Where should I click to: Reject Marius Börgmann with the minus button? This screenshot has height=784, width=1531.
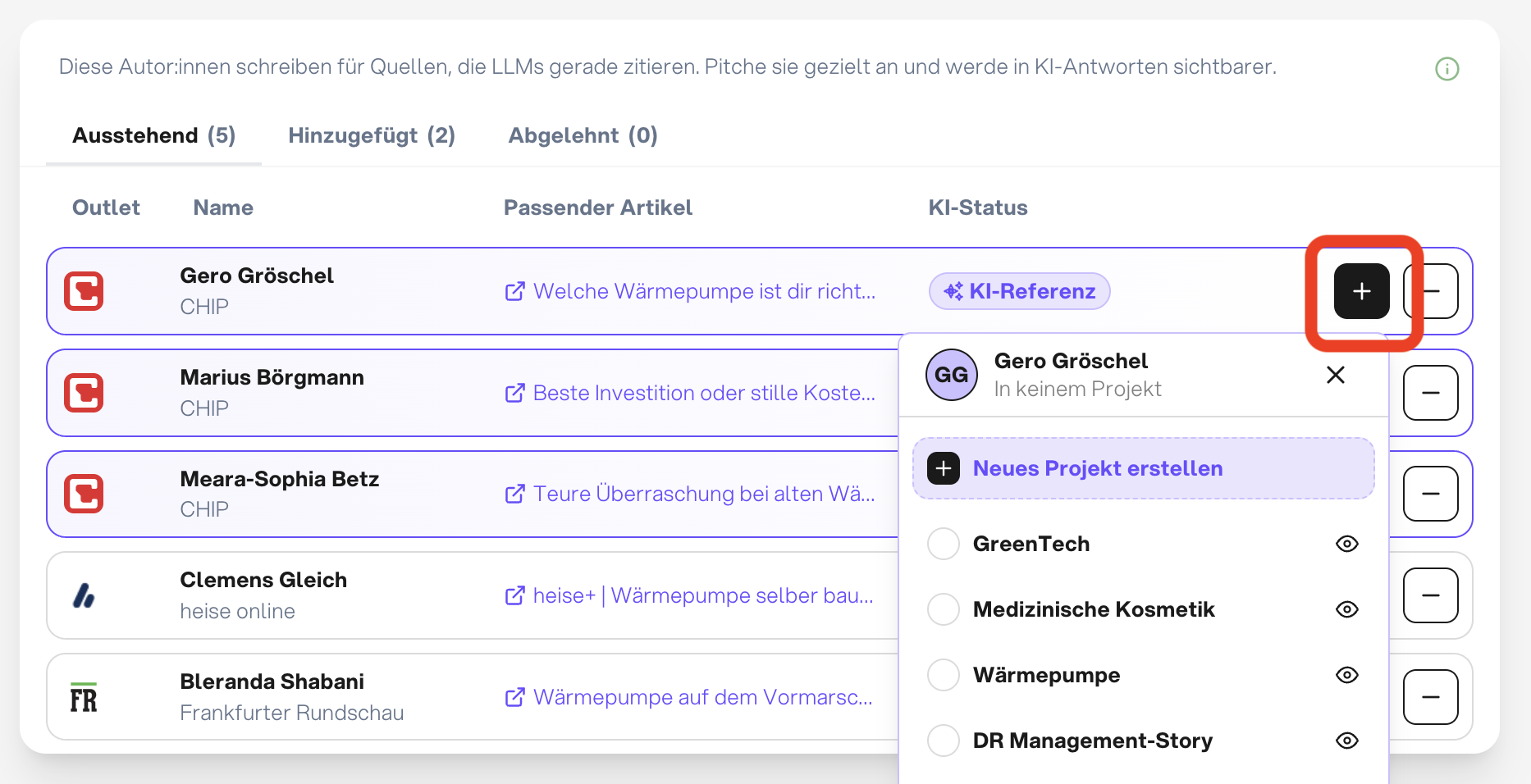pos(1430,393)
